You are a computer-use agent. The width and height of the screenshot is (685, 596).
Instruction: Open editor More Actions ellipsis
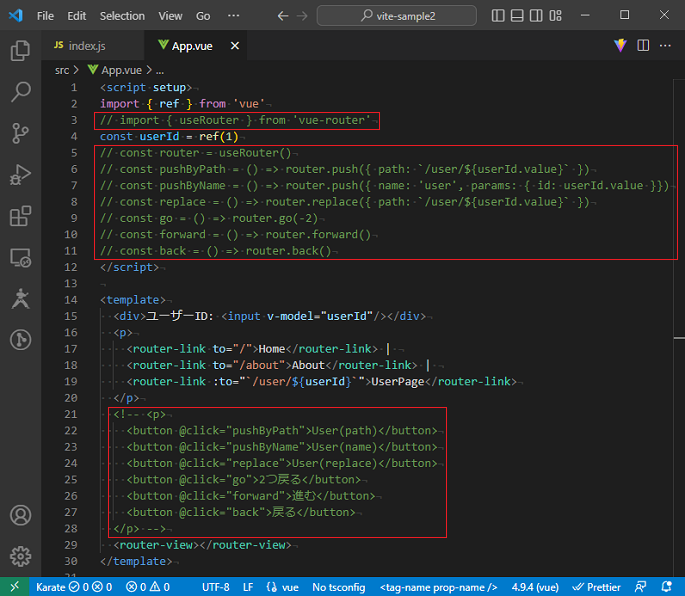(665, 45)
